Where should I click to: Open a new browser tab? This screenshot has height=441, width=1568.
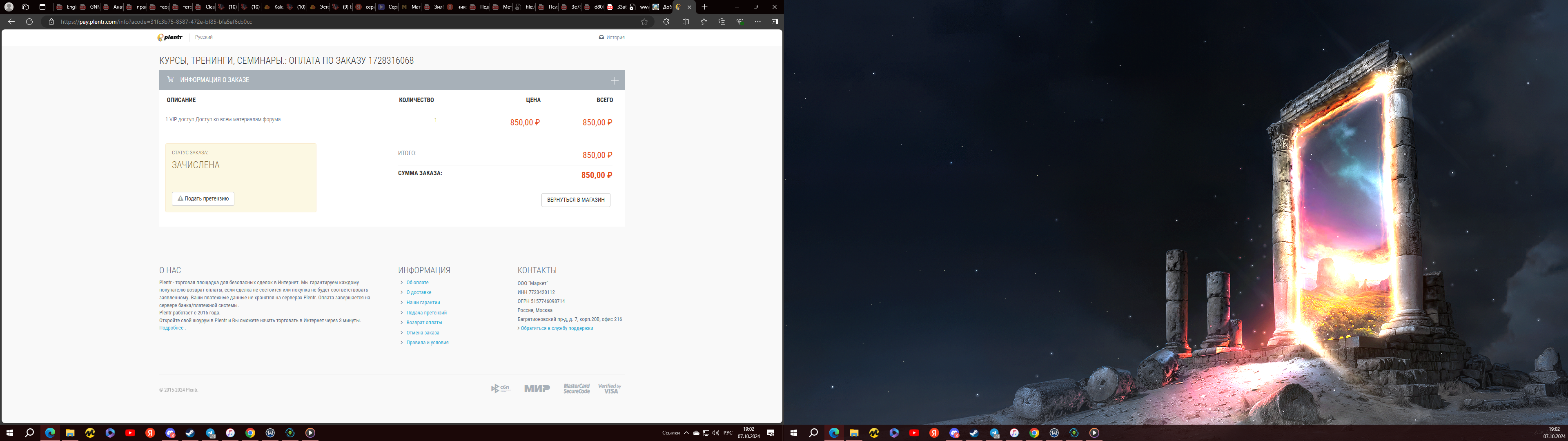coord(704,7)
